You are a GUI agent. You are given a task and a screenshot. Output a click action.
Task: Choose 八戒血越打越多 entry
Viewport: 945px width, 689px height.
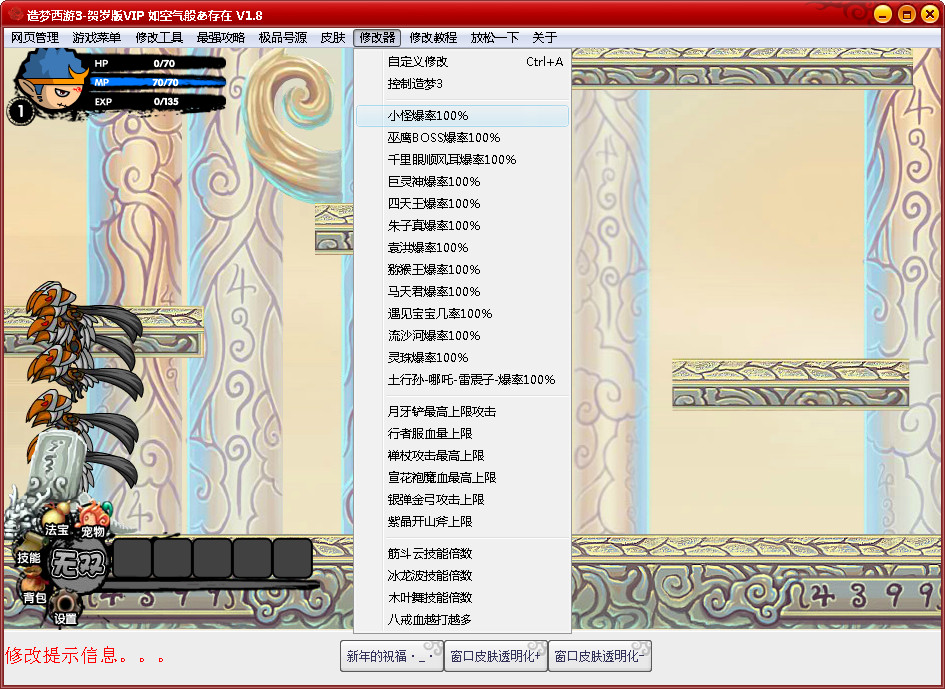coord(462,620)
